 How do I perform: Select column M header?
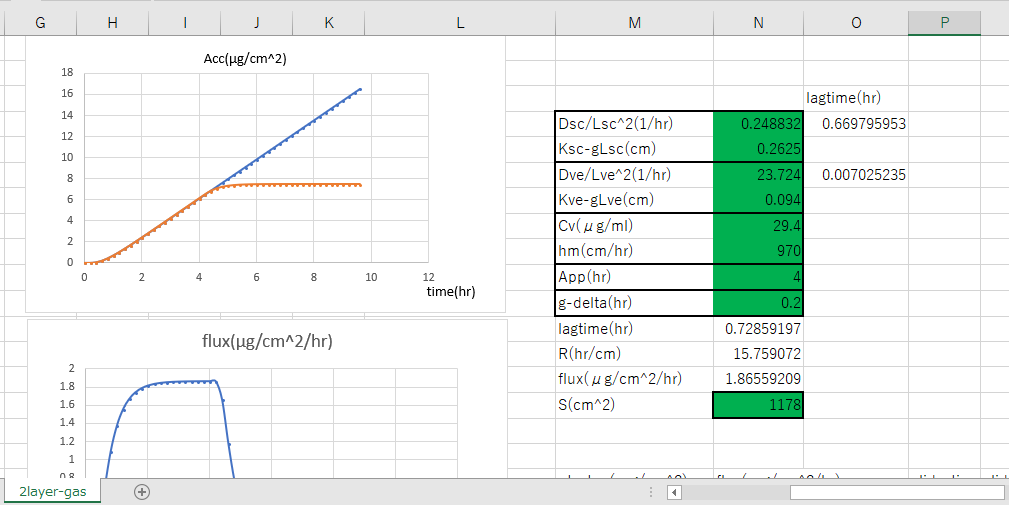pos(634,23)
